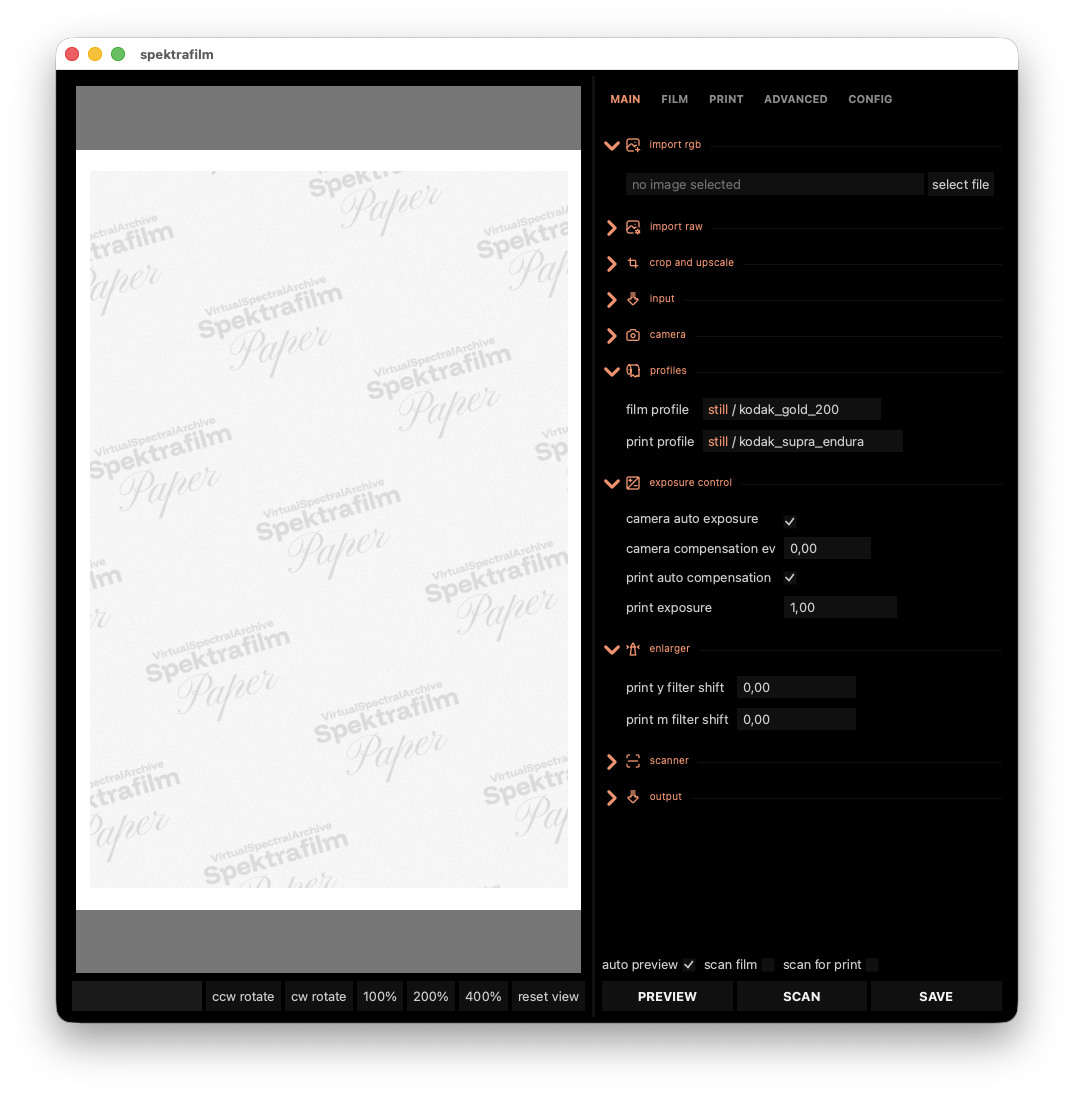This screenshot has height=1097, width=1074.
Task: Click the camera section icon
Action: tap(633, 335)
